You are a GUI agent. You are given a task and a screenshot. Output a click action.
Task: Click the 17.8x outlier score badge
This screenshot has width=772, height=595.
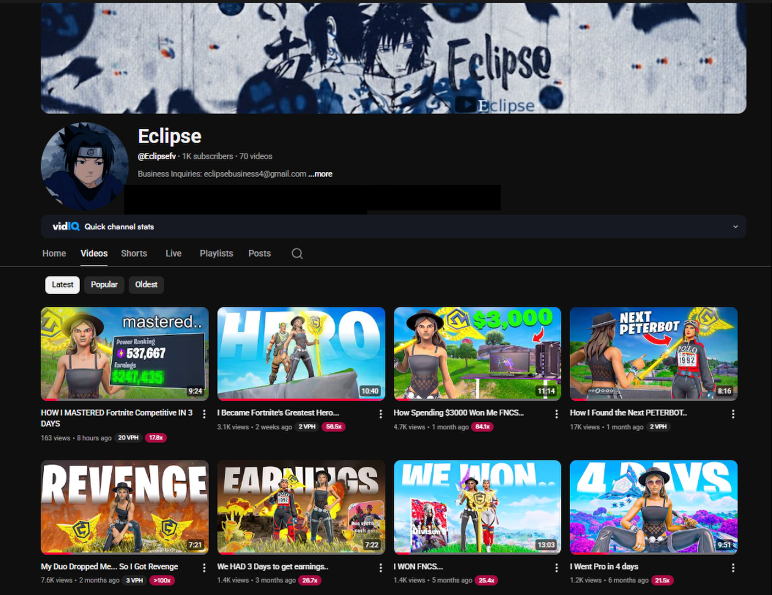(156, 437)
